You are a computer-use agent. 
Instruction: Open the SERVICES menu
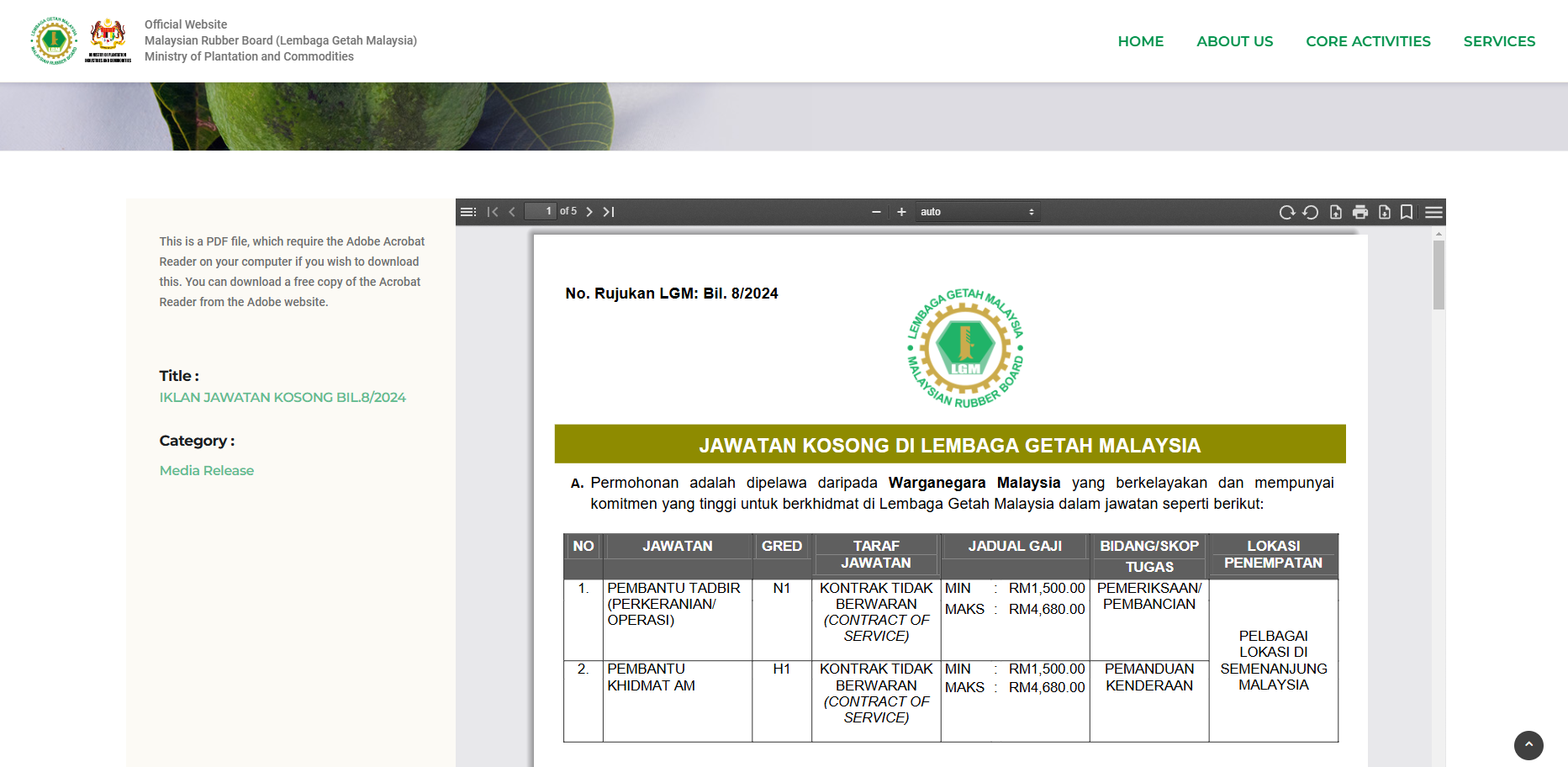1499,41
